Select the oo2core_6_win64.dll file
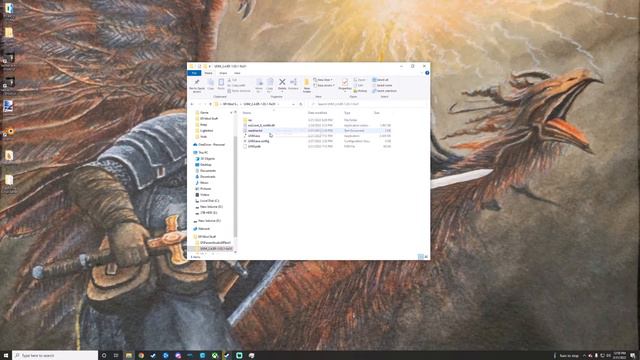The height and width of the screenshot is (360, 640). tap(261, 125)
